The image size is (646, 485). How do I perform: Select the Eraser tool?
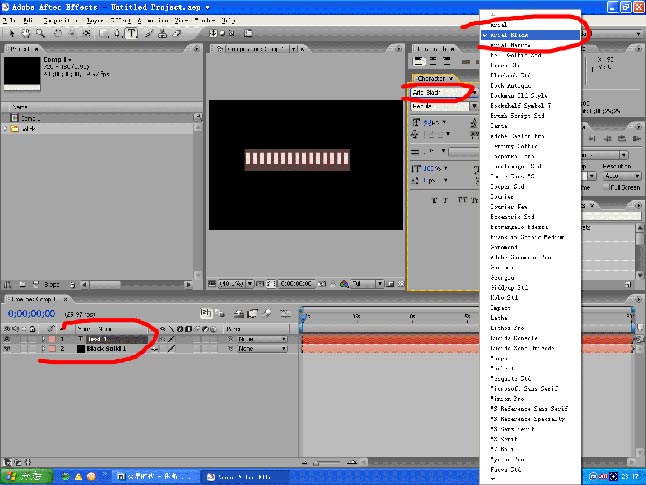click(177, 33)
